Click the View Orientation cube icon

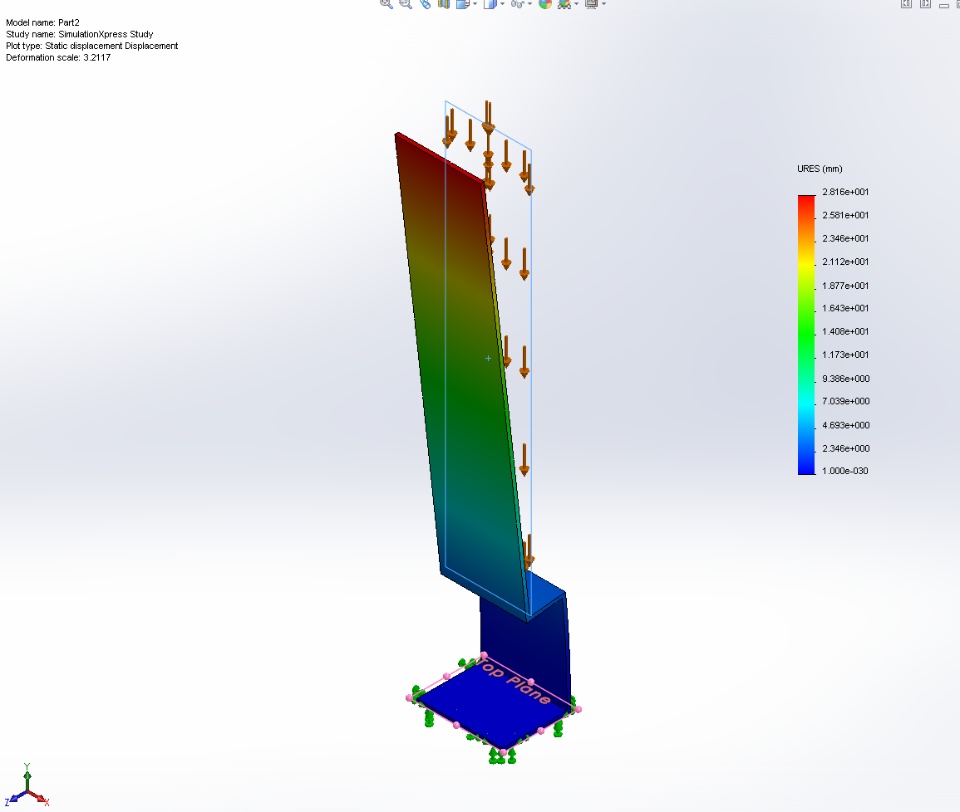click(463, 3)
